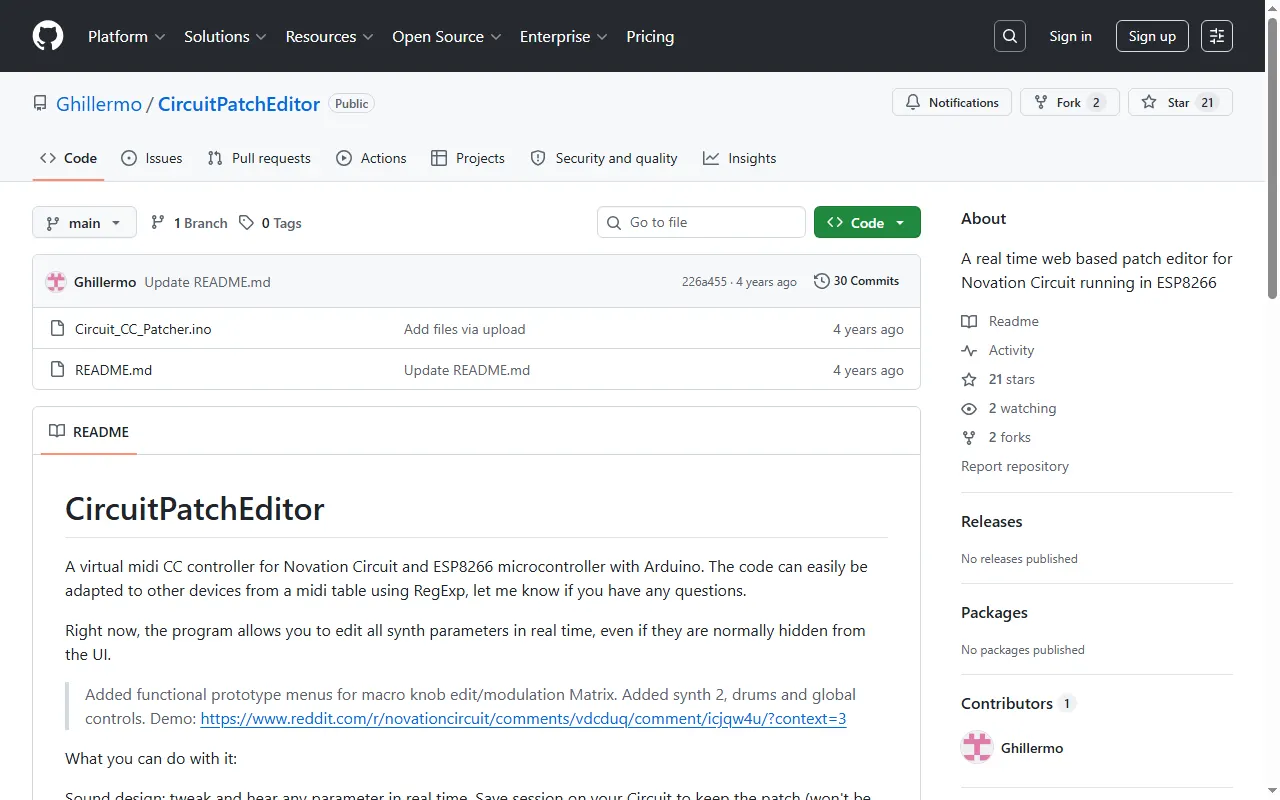Open the Releases heading link
1280x800 pixels.
point(991,521)
